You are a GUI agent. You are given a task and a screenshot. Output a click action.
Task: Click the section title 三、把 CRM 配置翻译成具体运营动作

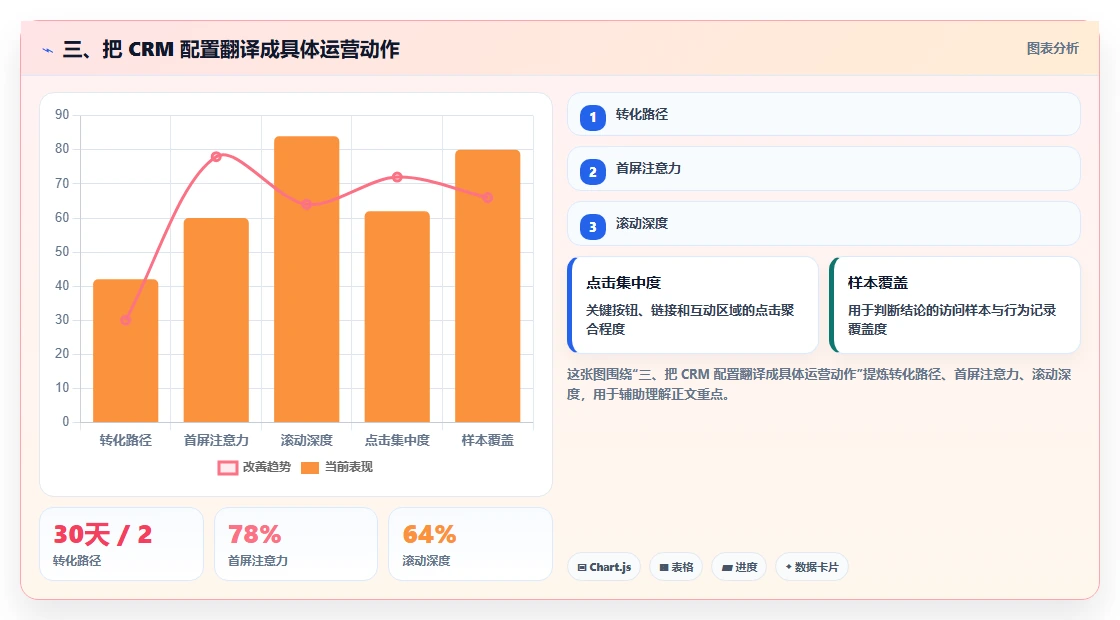[231, 49]
